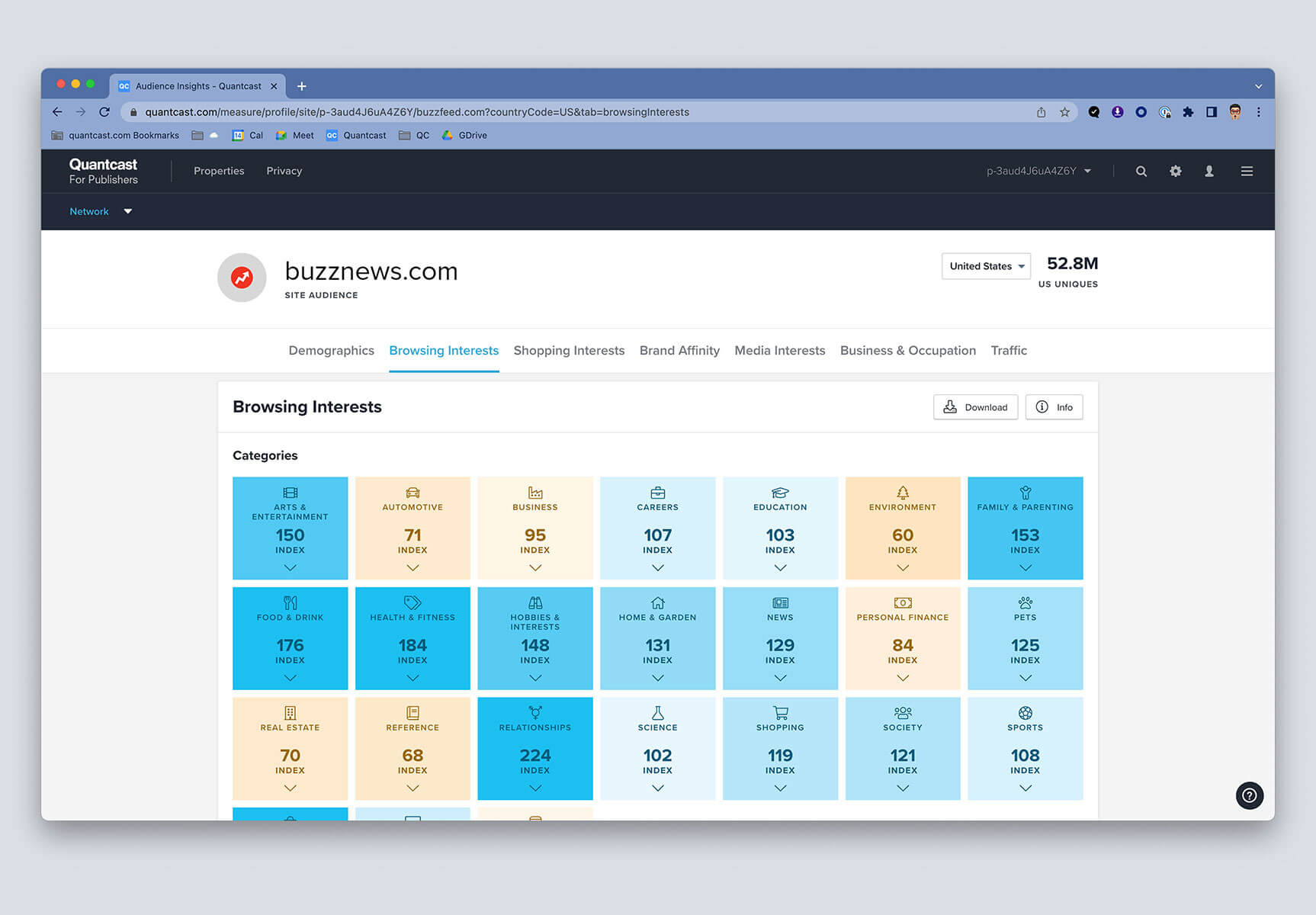The height and width of the screenshot is (915, 1316).
Task: Expand the Careers category chevron
Action: click(x=657, y=567)
